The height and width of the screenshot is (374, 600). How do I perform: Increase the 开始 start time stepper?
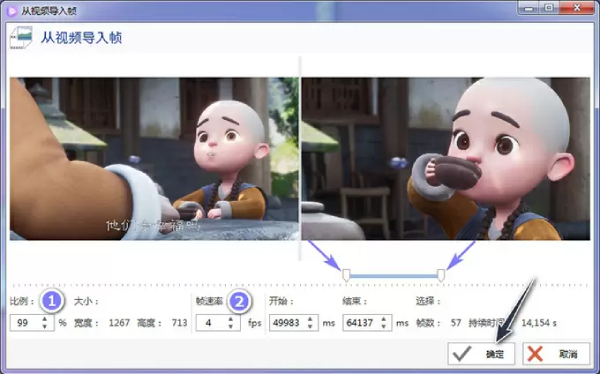310,319
